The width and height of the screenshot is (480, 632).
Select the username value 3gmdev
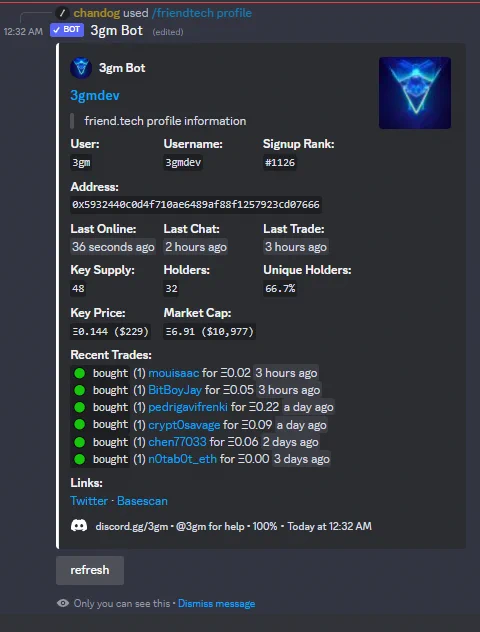[183, 162]
